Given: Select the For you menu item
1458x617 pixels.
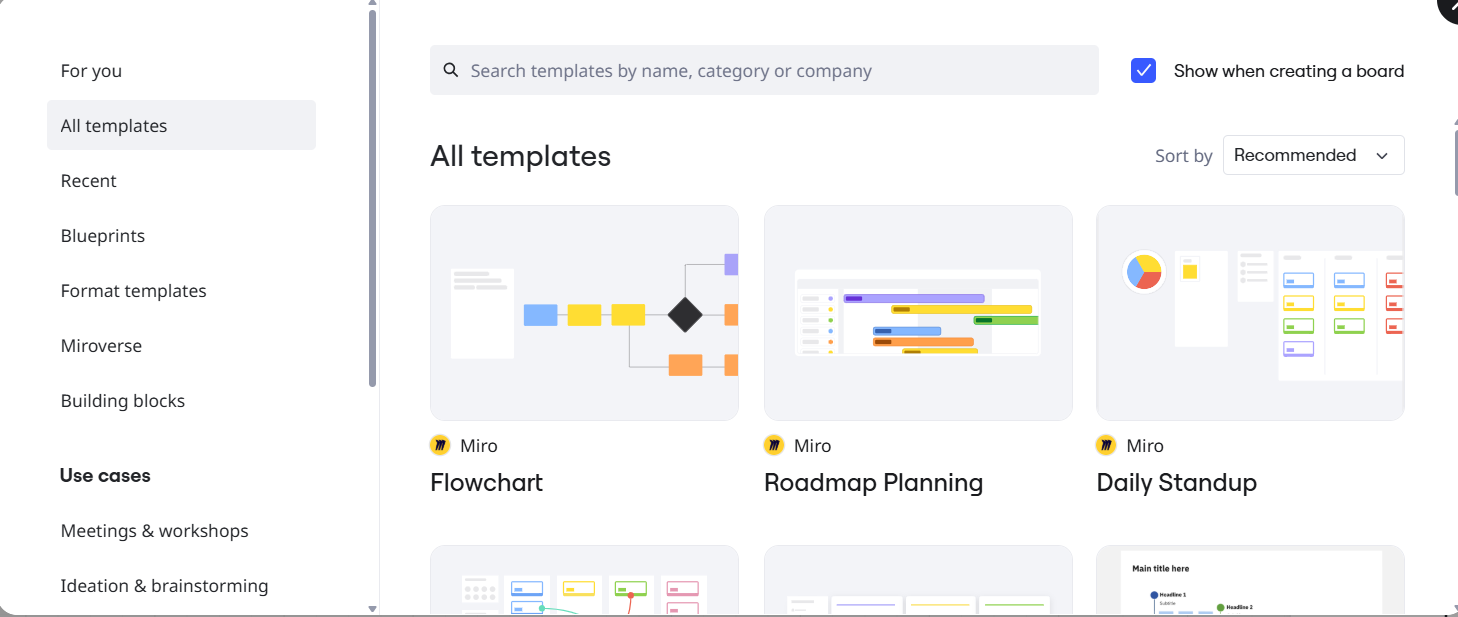Looking at the screenshot, I should tap(91, 71).
